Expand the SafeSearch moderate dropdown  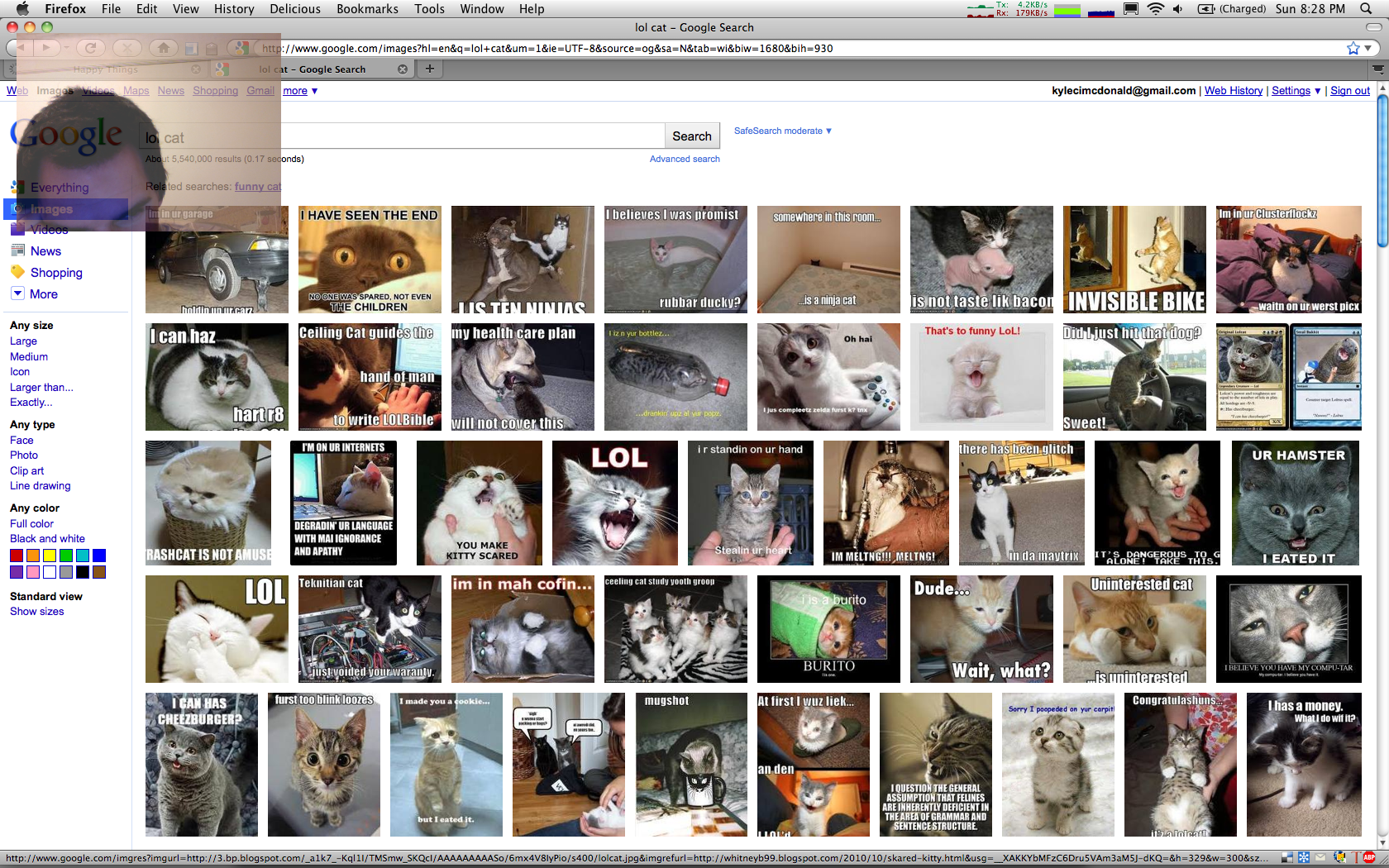[782, 131]
